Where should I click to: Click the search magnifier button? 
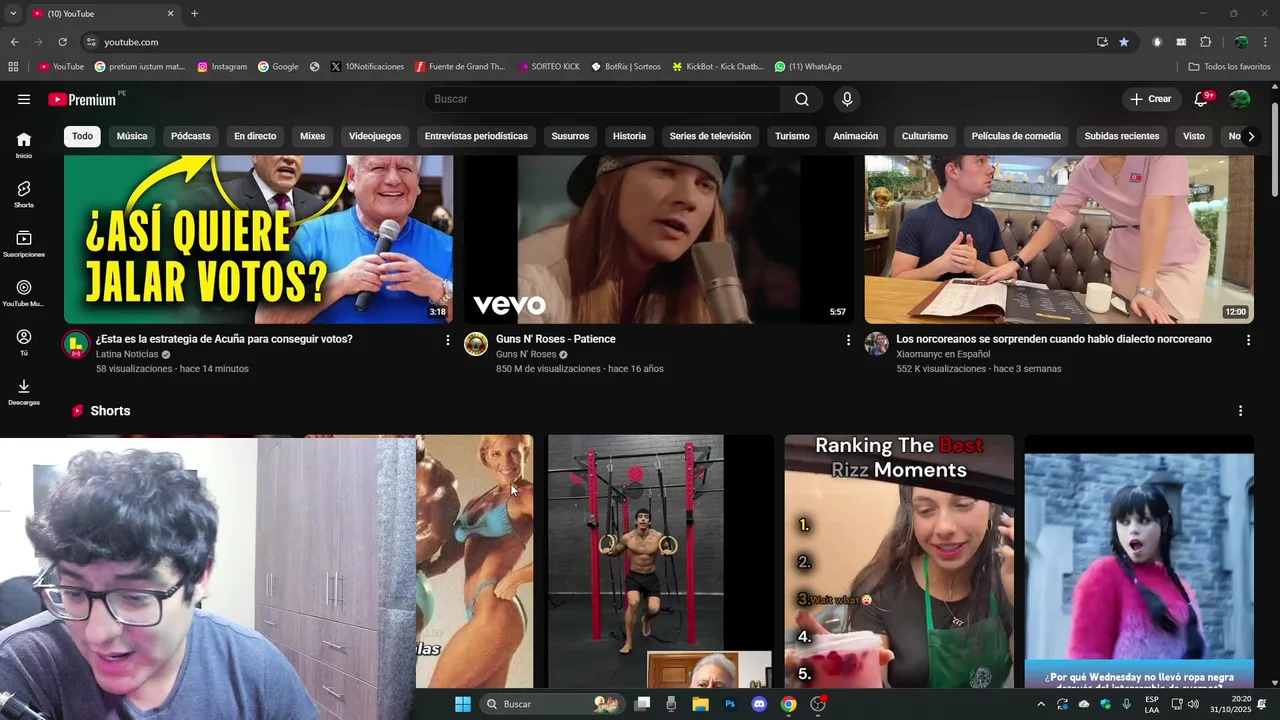pos(802,99)
